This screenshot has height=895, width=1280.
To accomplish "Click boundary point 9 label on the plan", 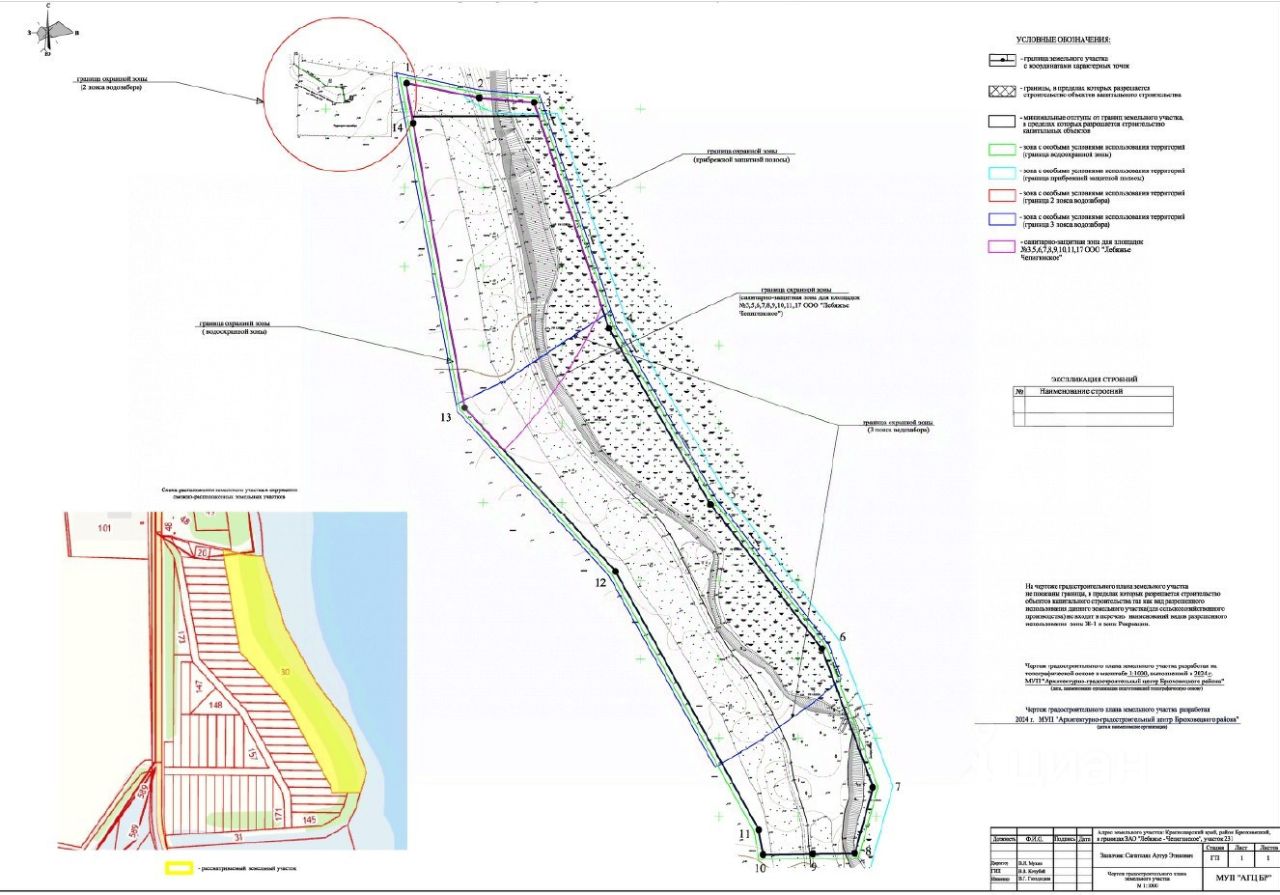I will point(813,867).
